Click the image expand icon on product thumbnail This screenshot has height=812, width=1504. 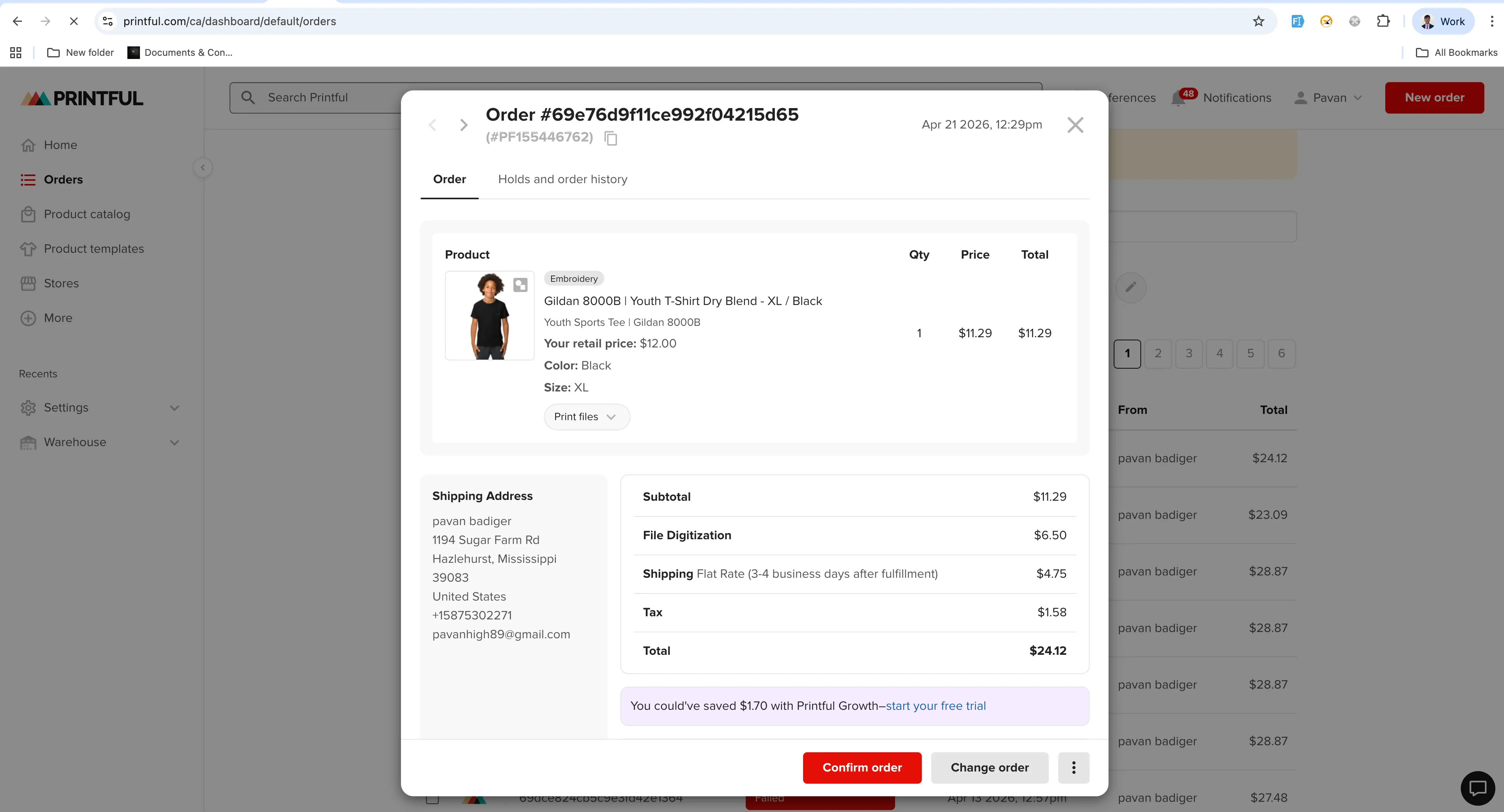pos(520,285)
